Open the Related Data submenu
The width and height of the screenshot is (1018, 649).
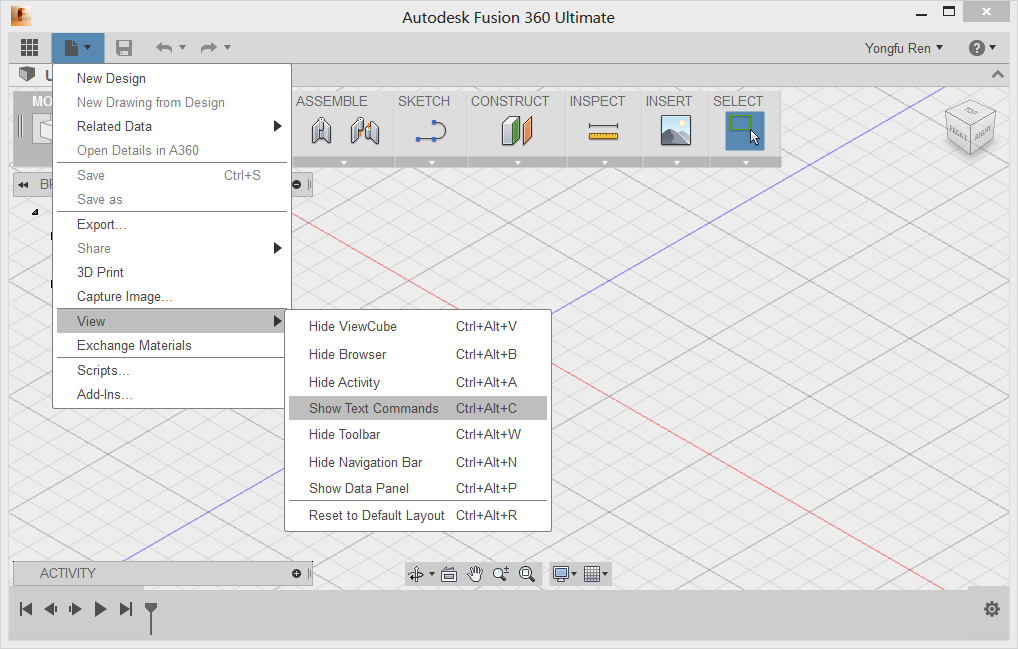(171, 127)
